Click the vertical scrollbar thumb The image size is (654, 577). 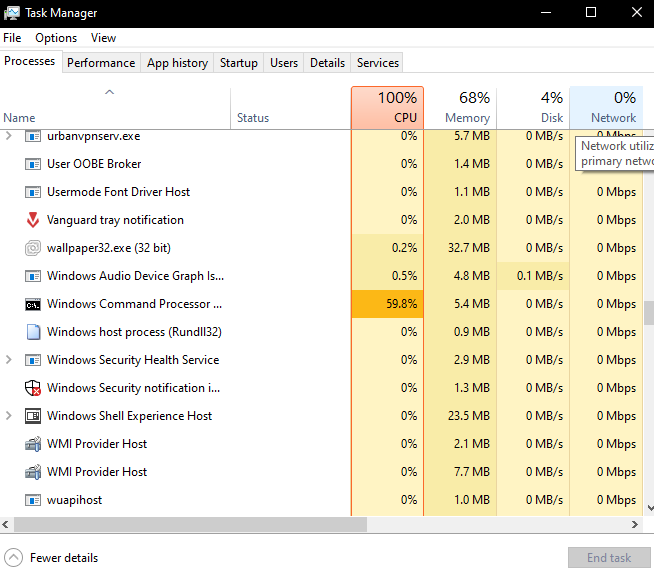click(x=649, y=313)
